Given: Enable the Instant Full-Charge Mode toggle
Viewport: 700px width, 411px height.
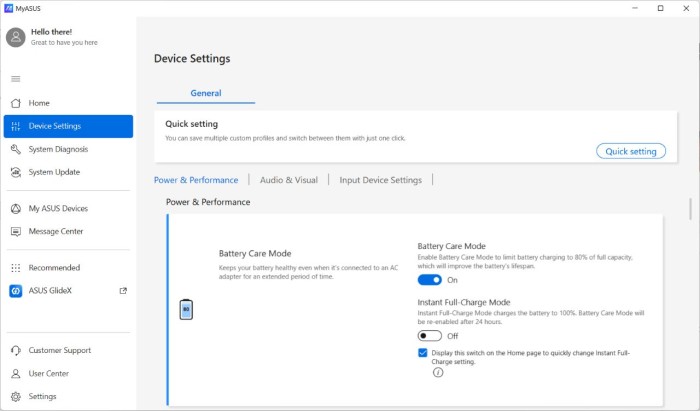Looking at the screenshot, I should [x=429, y=336].
